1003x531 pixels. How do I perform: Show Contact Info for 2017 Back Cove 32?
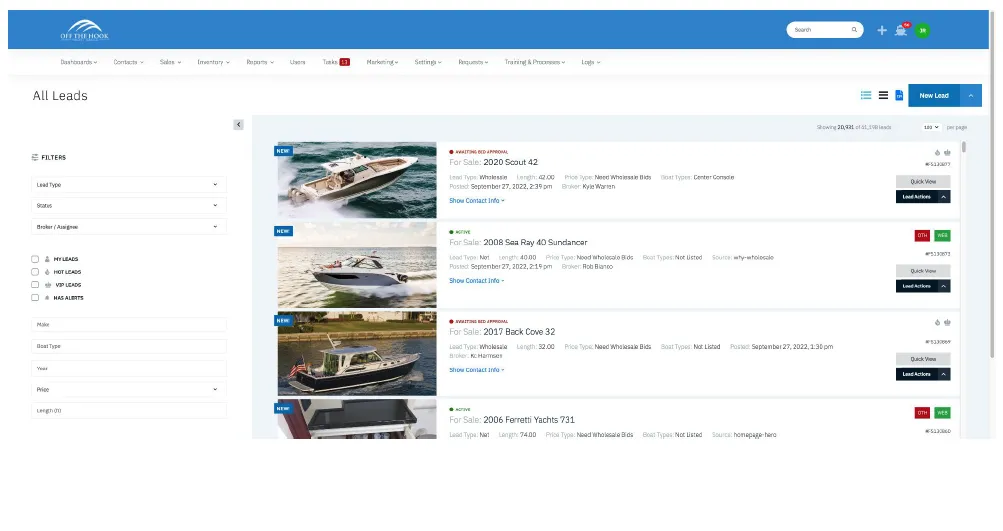tap(477, 370)
